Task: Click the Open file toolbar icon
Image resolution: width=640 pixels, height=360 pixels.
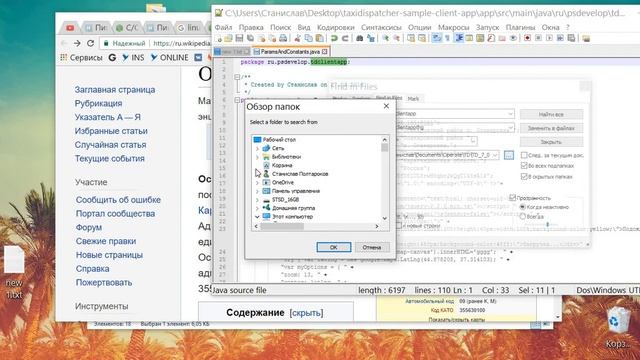Action: pyautogui.click(x=229, y=39)
